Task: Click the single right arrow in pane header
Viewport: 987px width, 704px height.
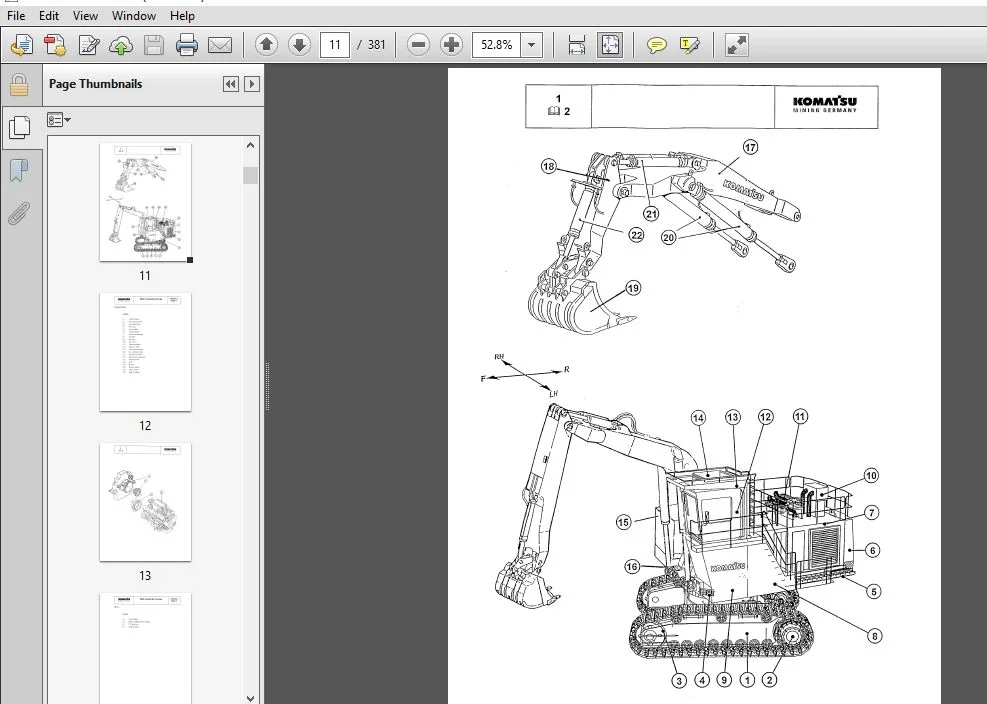Action: (x=252, y=84)
